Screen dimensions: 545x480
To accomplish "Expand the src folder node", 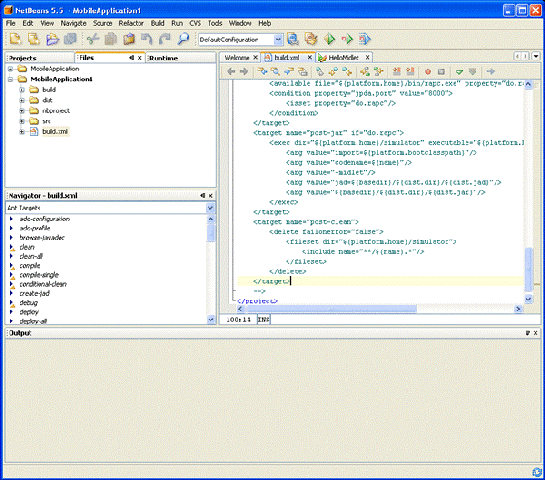I will tap(22, 121).
